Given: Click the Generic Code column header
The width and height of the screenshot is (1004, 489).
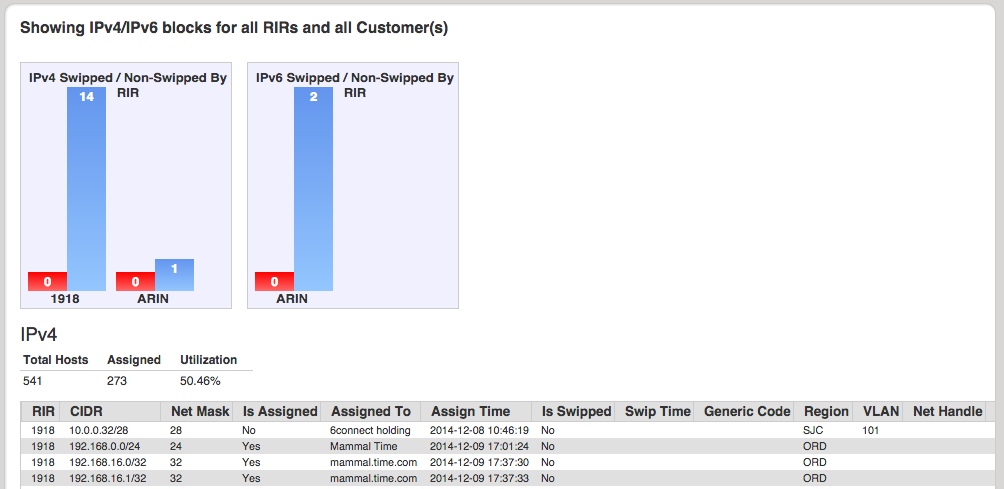Looking at the screenshot, I should (x=747, y=412).
